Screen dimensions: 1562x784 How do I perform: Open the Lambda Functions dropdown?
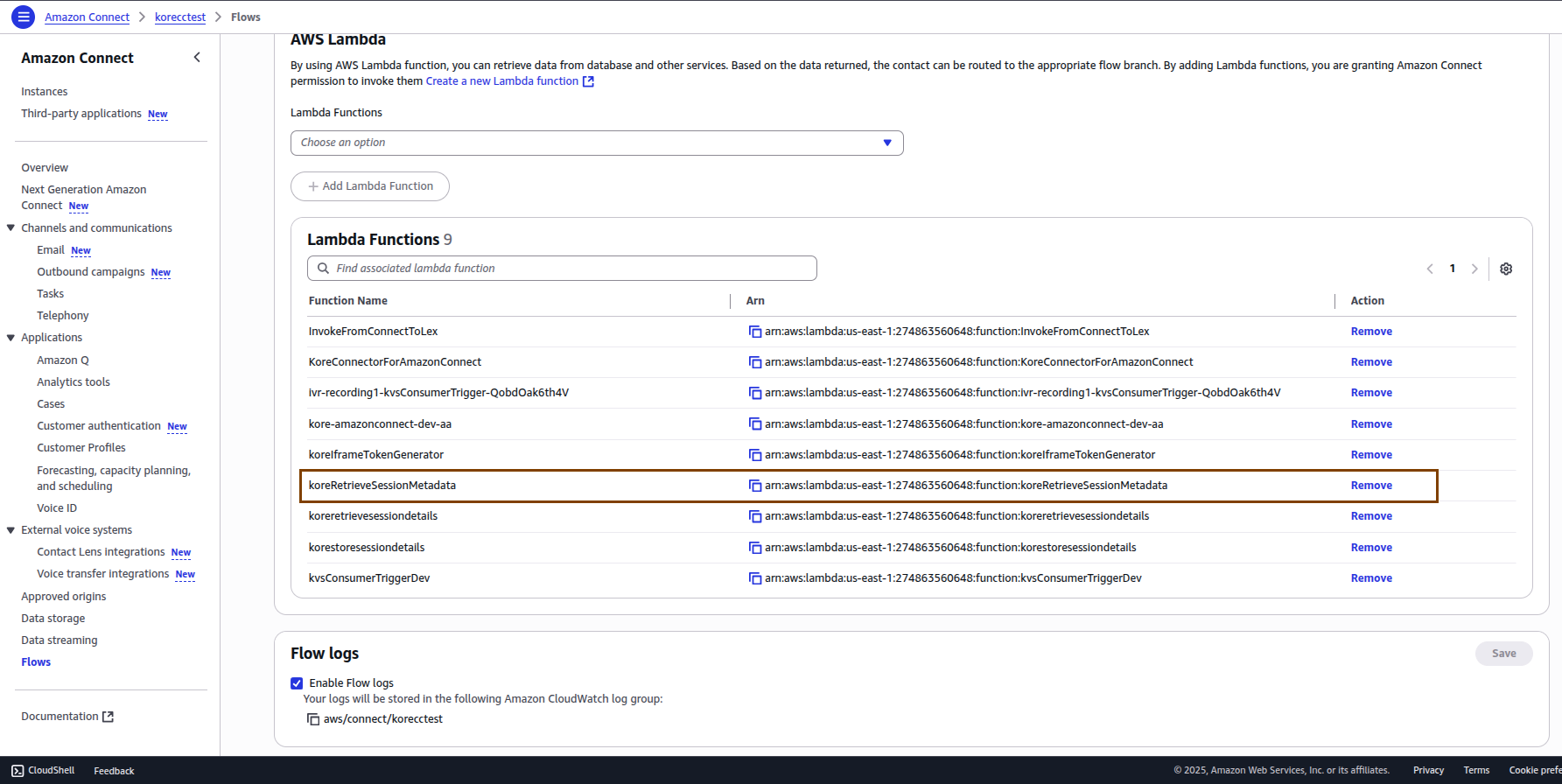[x=596, y=143]
